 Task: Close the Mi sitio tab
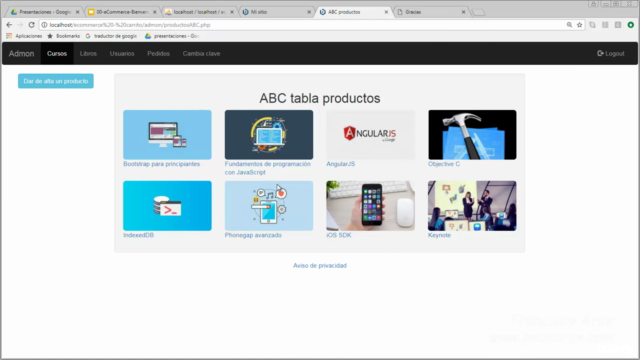309,12
